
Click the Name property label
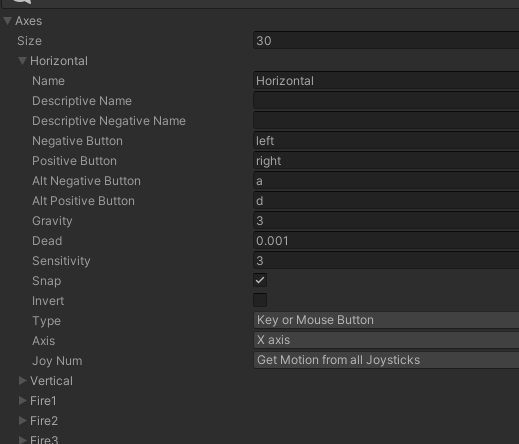[x=48, y=81]
